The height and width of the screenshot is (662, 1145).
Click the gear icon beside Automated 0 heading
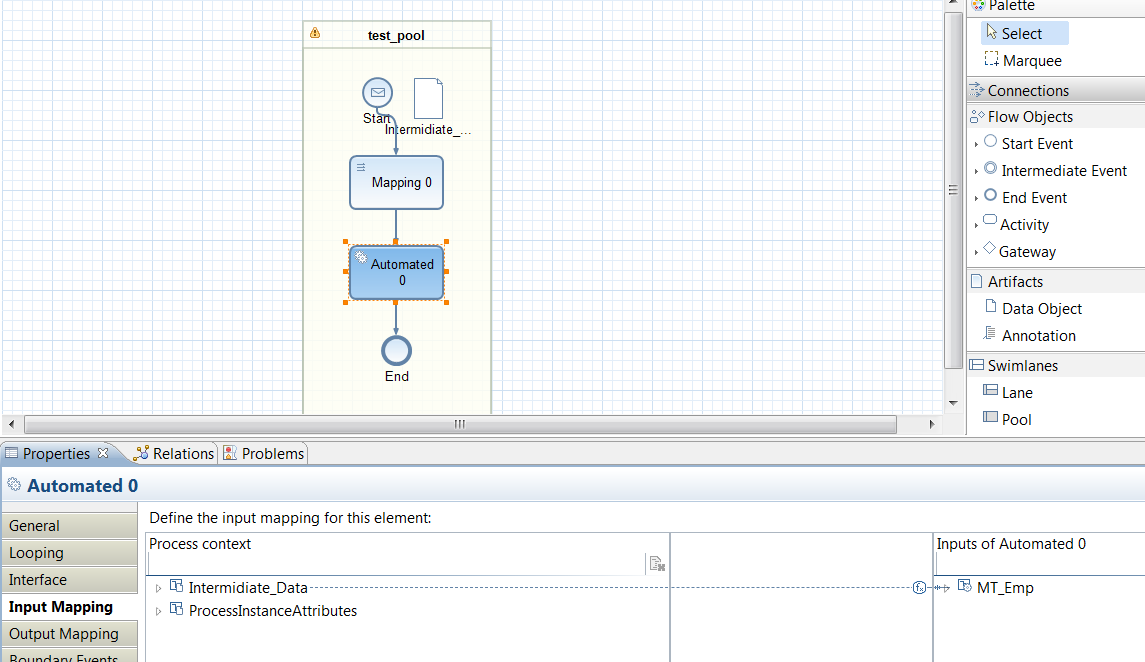[x=14, y=485]
